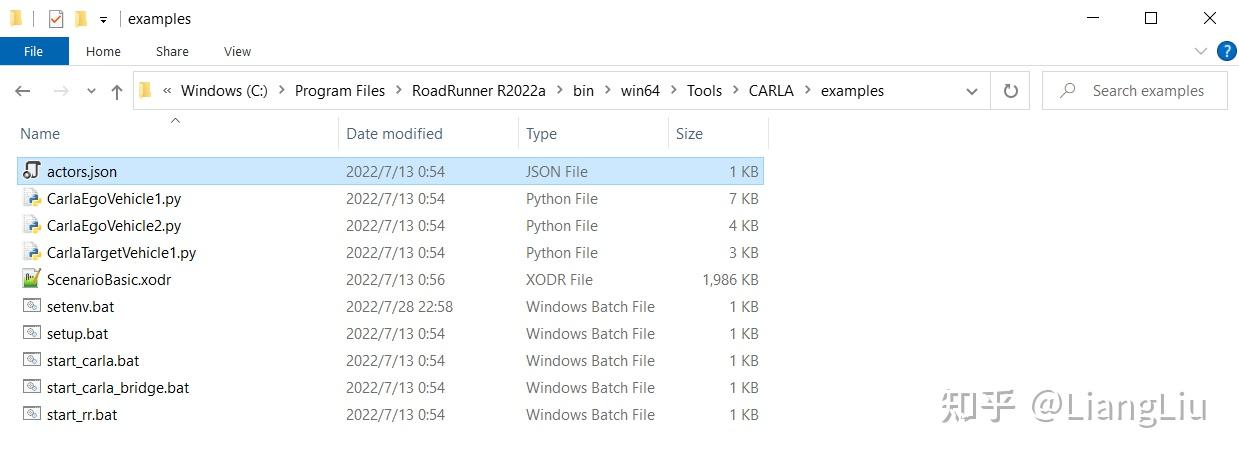The height and width of the screenshot is (461, 1239).
Task: Jump to RoadRunner R2022a in breadcrumb
Action: pyautogui.click(x=478, y=91)
